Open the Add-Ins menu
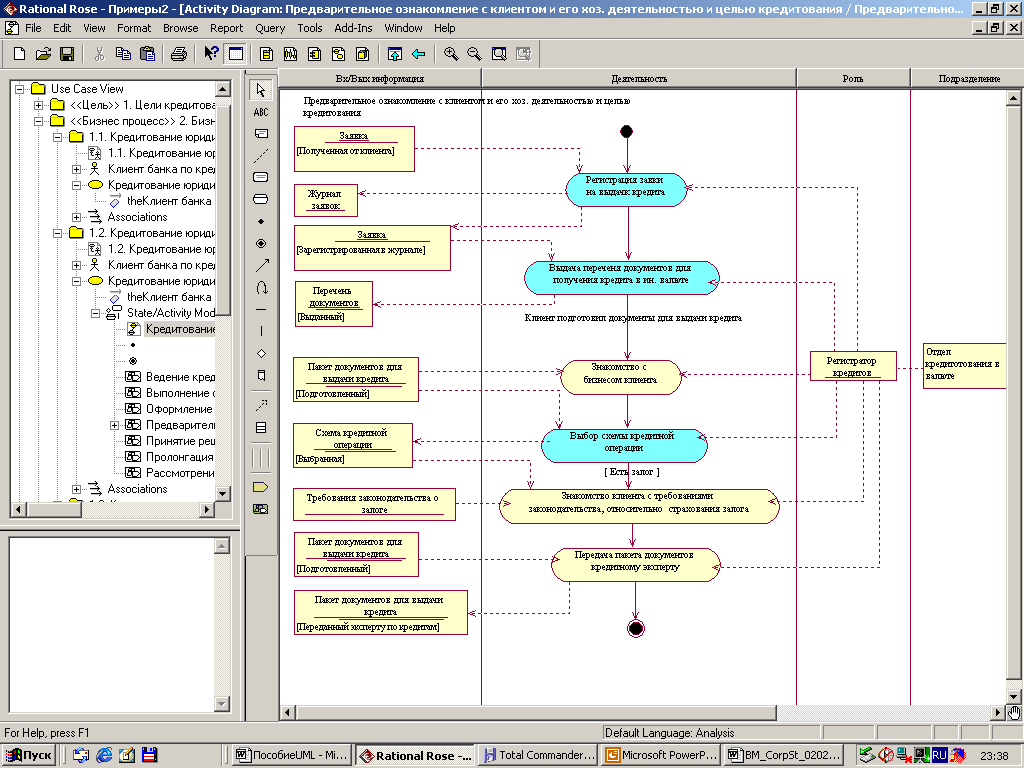Image resolution: width=1024 pixels, height=768 pixels. pos(353,28)
